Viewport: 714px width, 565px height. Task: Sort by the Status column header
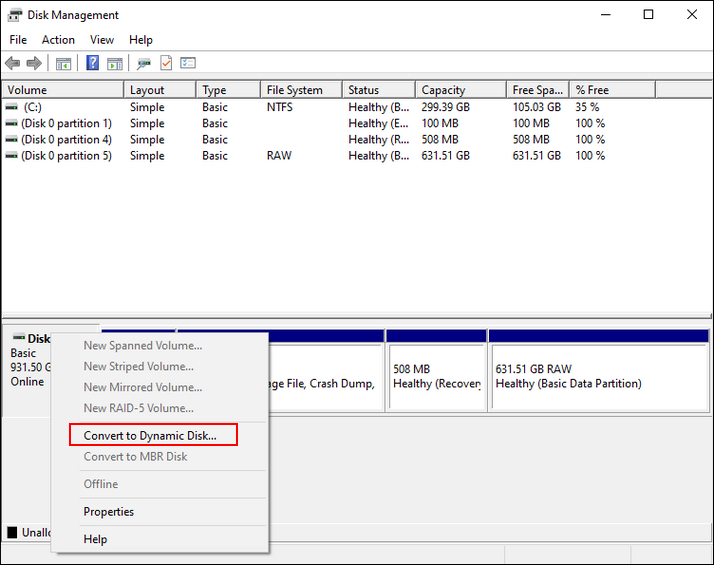pos(379,90)
